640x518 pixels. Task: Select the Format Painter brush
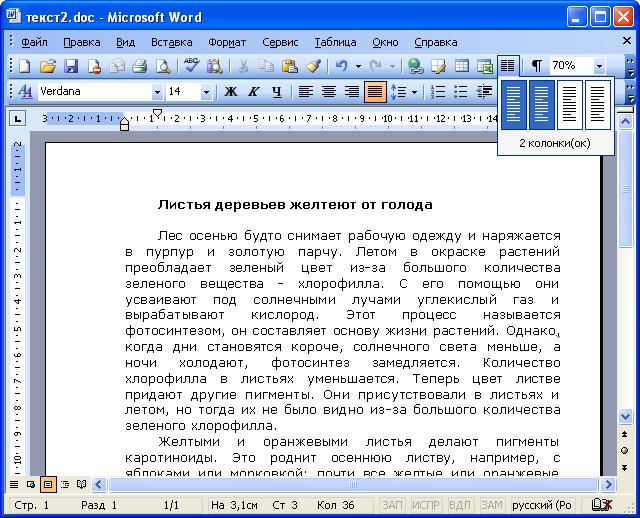click(x=313, y=66)
